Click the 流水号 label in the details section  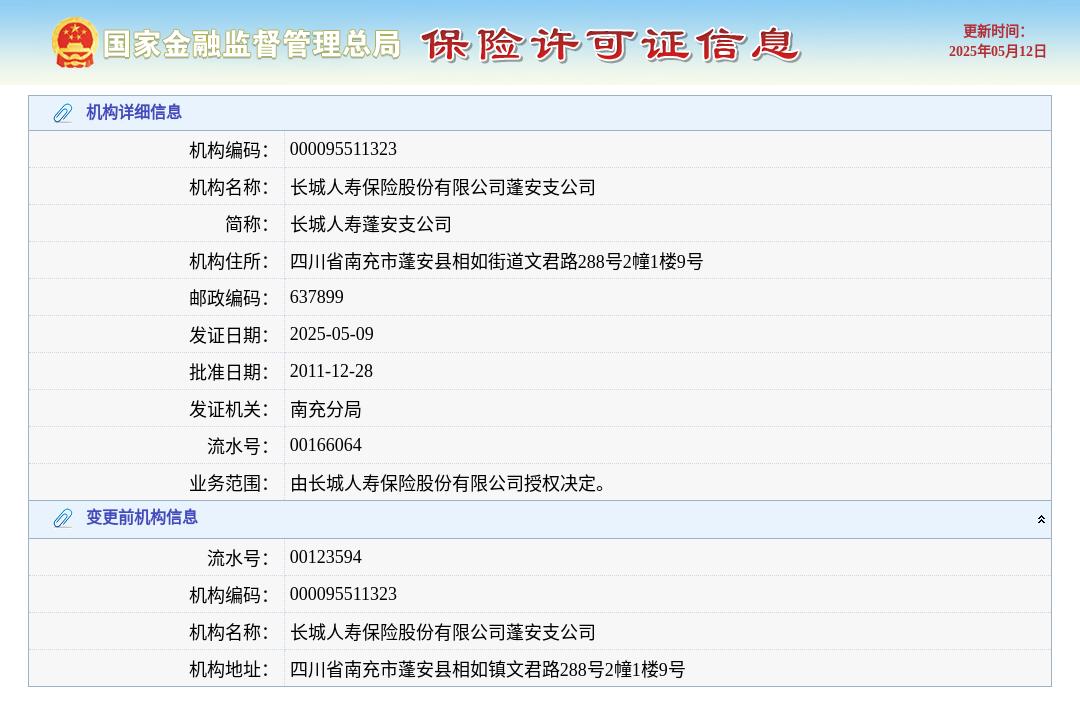[238, 446]
